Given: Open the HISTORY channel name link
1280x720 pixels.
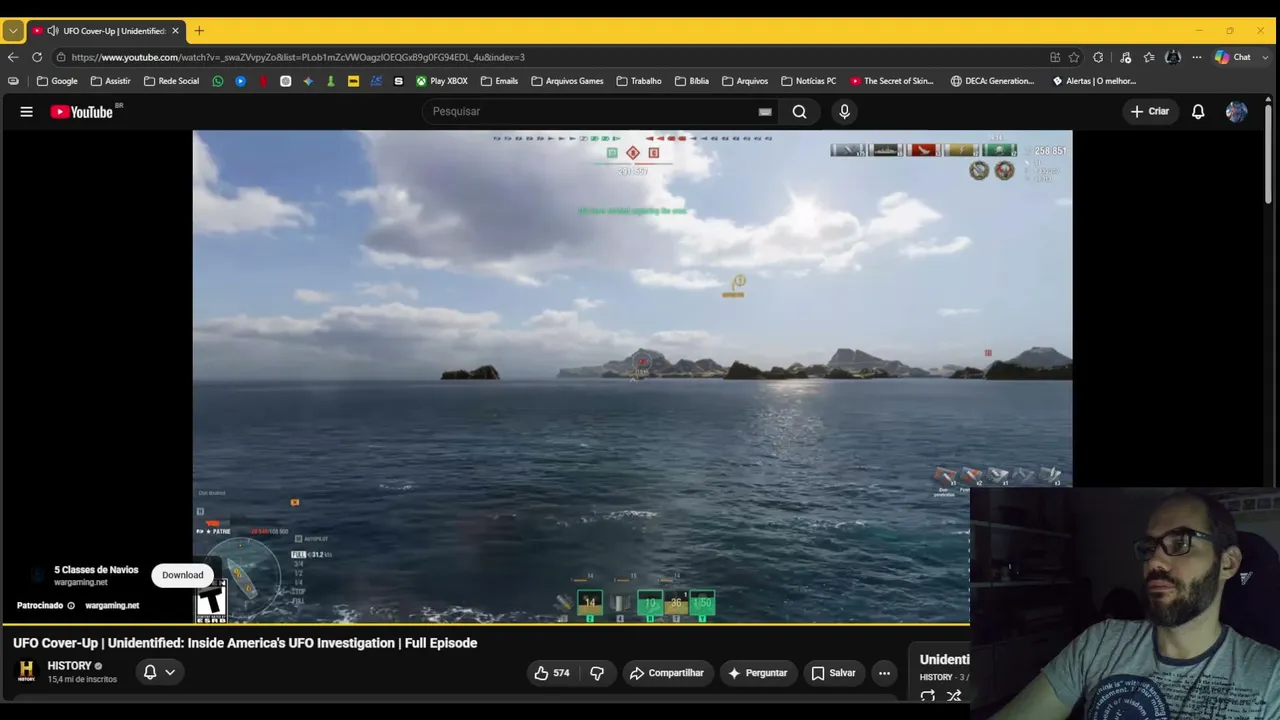Looking at the screenshot, I should tap(69, 666).
